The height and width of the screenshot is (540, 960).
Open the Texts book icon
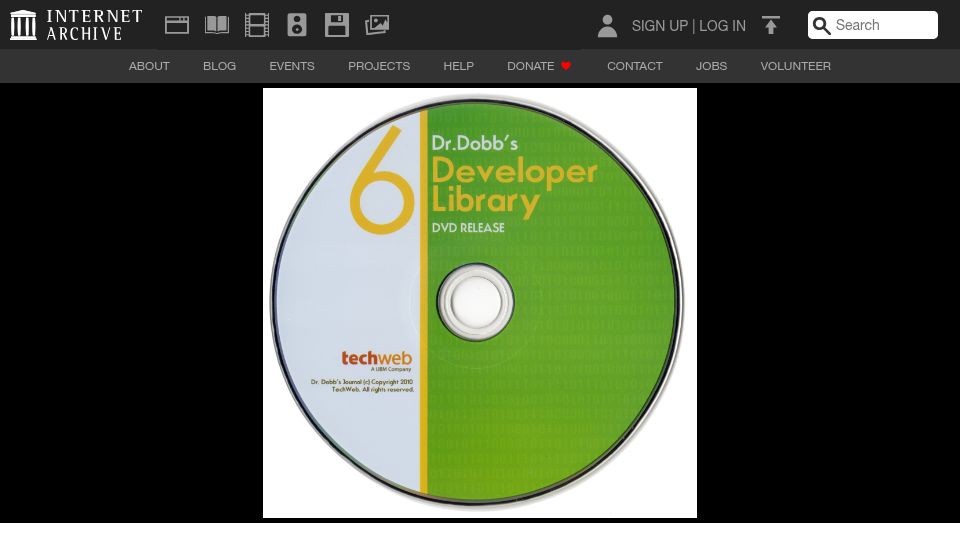(217, 25)
